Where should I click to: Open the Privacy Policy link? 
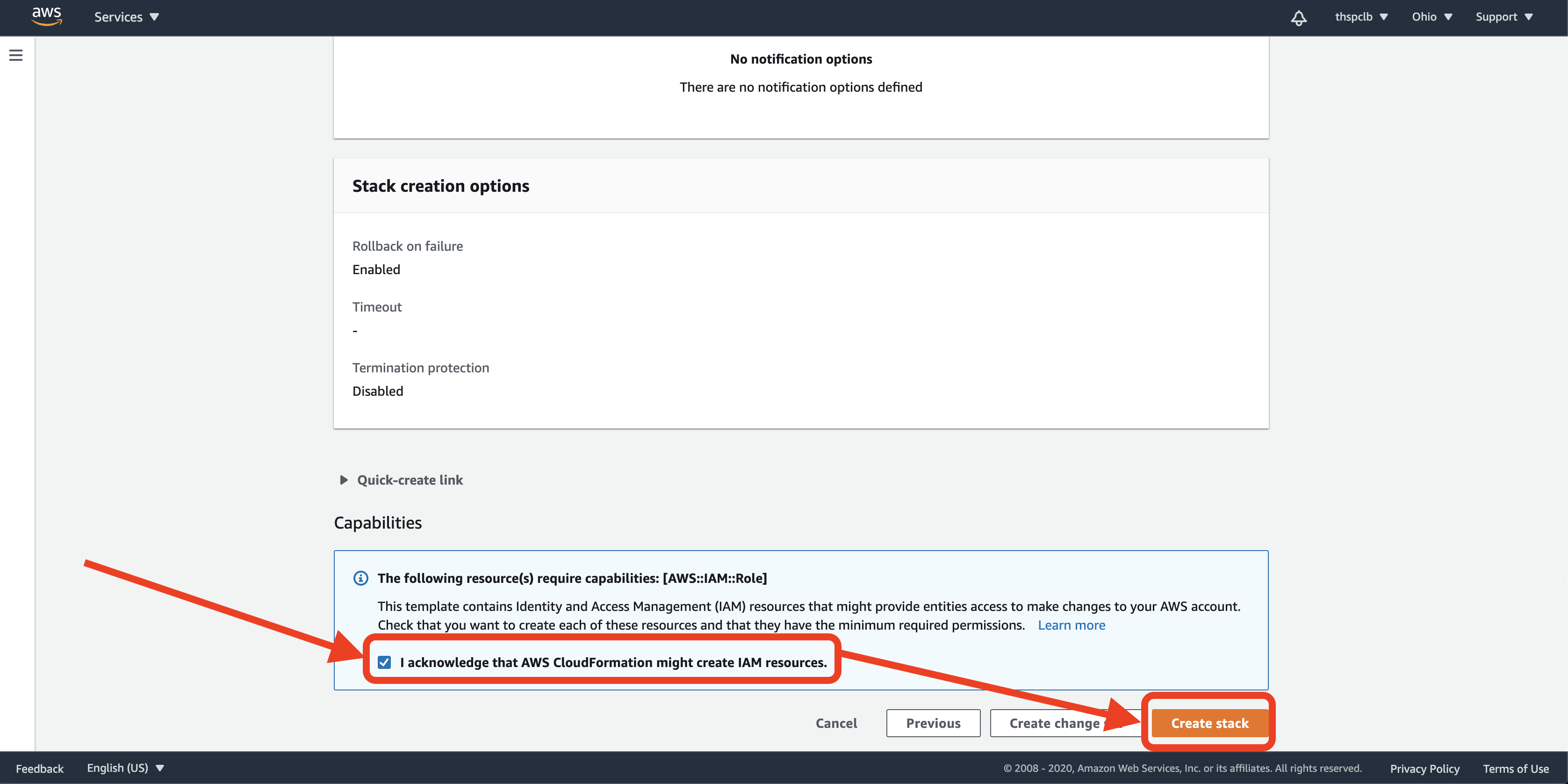point(1424,769)
